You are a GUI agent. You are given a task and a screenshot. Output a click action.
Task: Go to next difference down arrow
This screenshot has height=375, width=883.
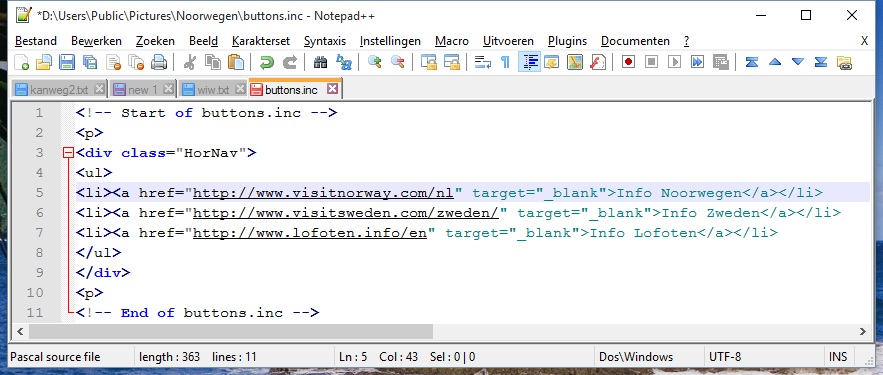pyautogui.click(x=798, y=61)
